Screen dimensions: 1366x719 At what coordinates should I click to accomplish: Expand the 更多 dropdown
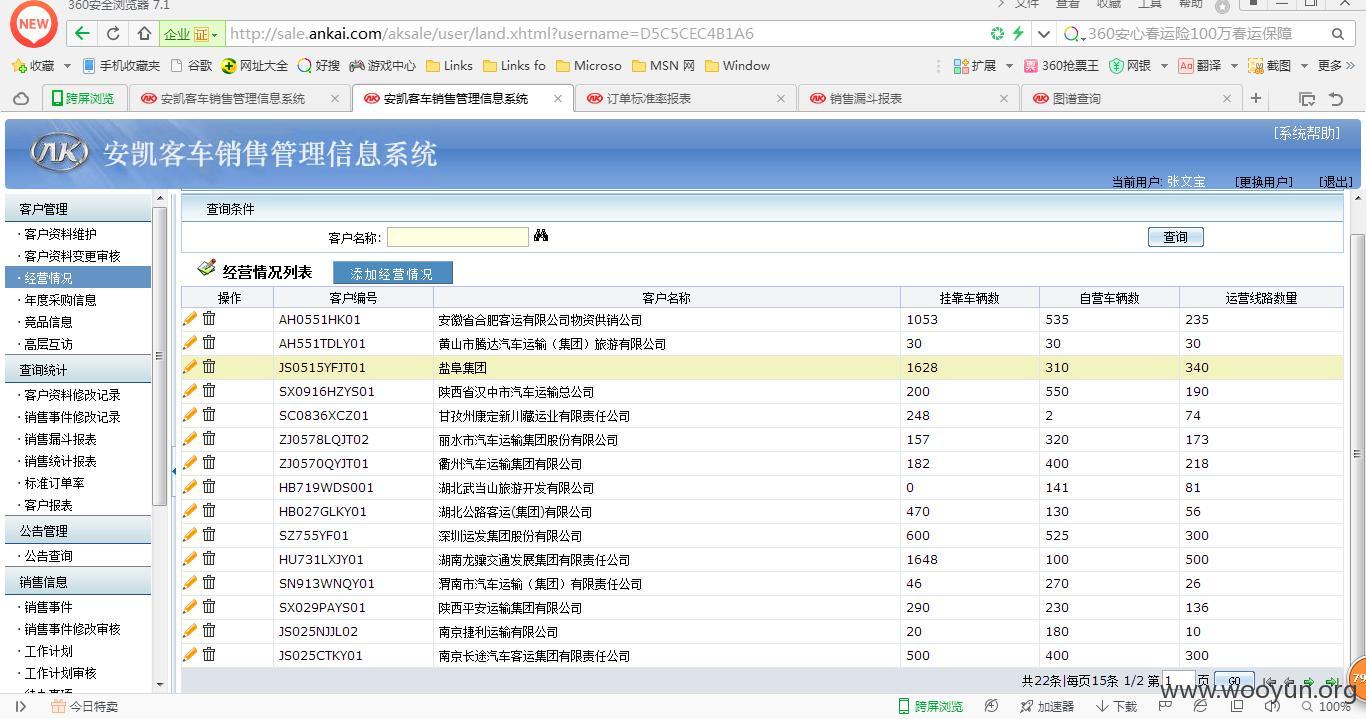pos(1336,65)
